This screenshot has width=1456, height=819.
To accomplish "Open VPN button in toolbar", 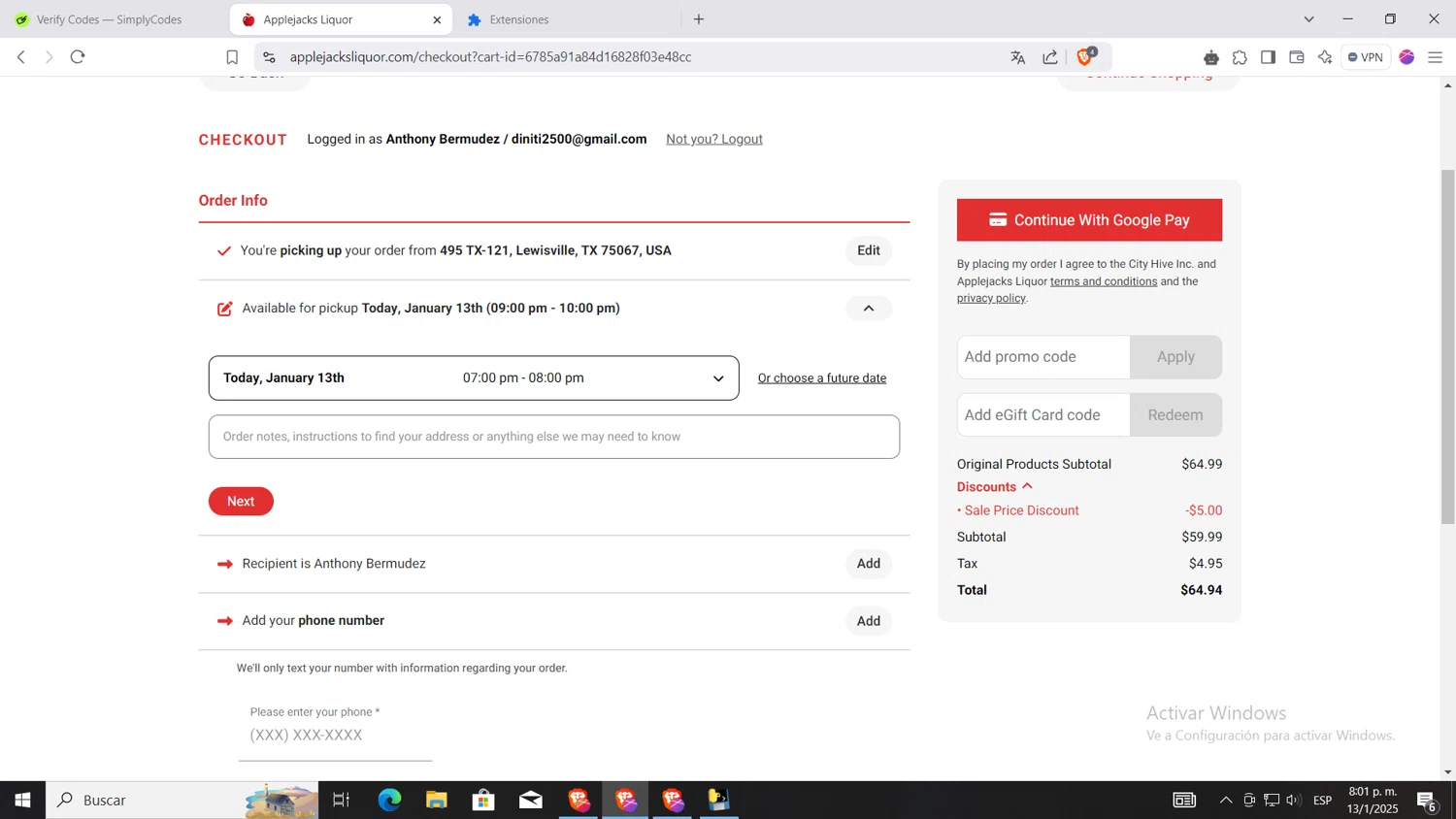I will pos(1365,57).
